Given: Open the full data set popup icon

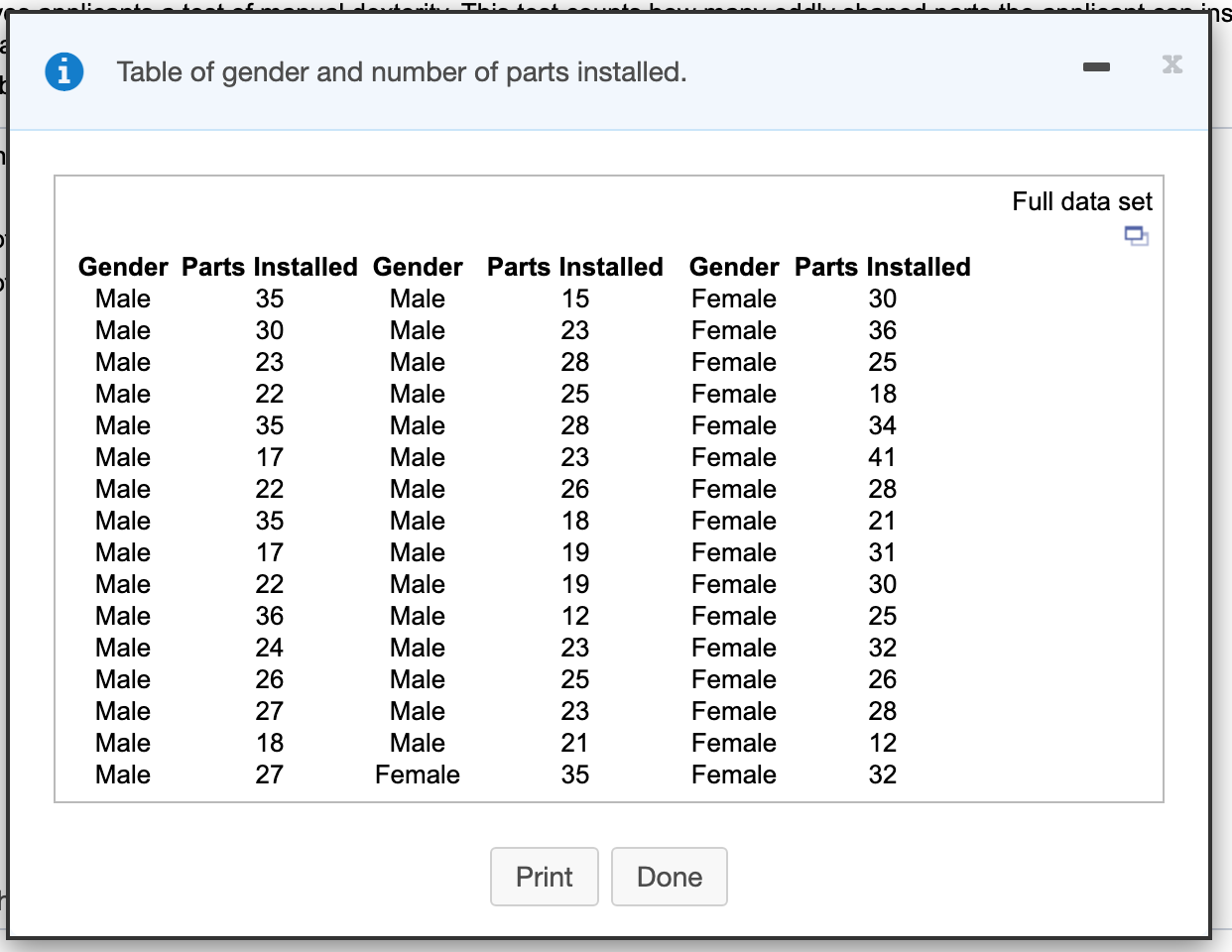Looking at the screenshot, I should 1136,236.
